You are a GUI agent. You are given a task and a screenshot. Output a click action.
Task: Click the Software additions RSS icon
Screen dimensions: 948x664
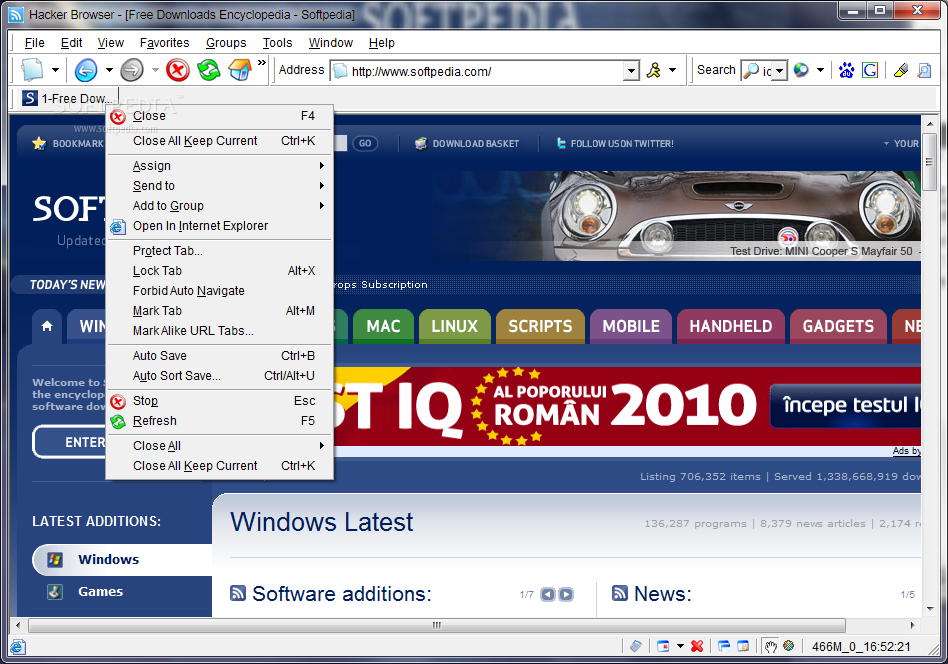pos(238,593)
